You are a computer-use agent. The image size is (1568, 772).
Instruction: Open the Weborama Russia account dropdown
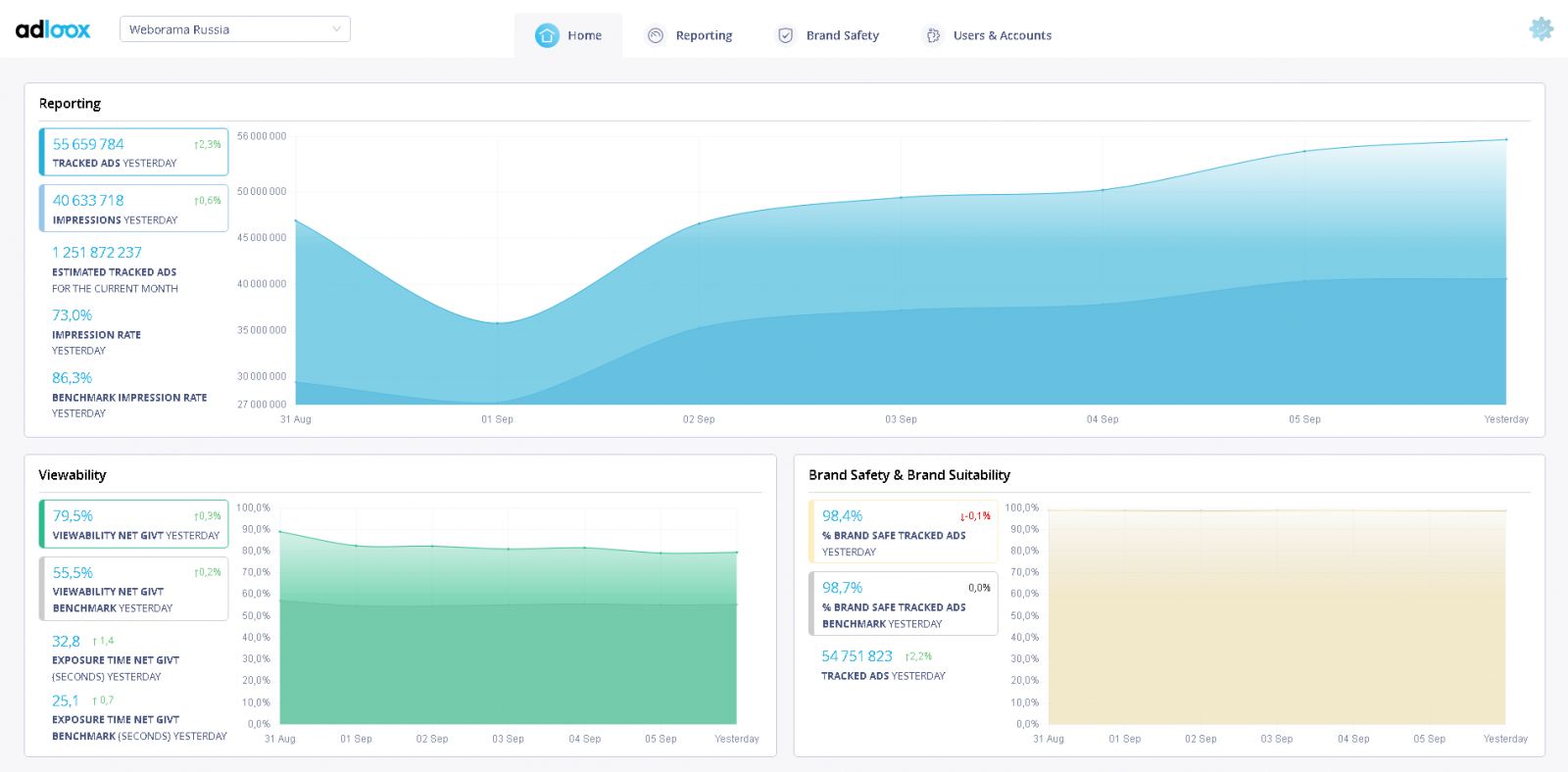click(235, 29)
